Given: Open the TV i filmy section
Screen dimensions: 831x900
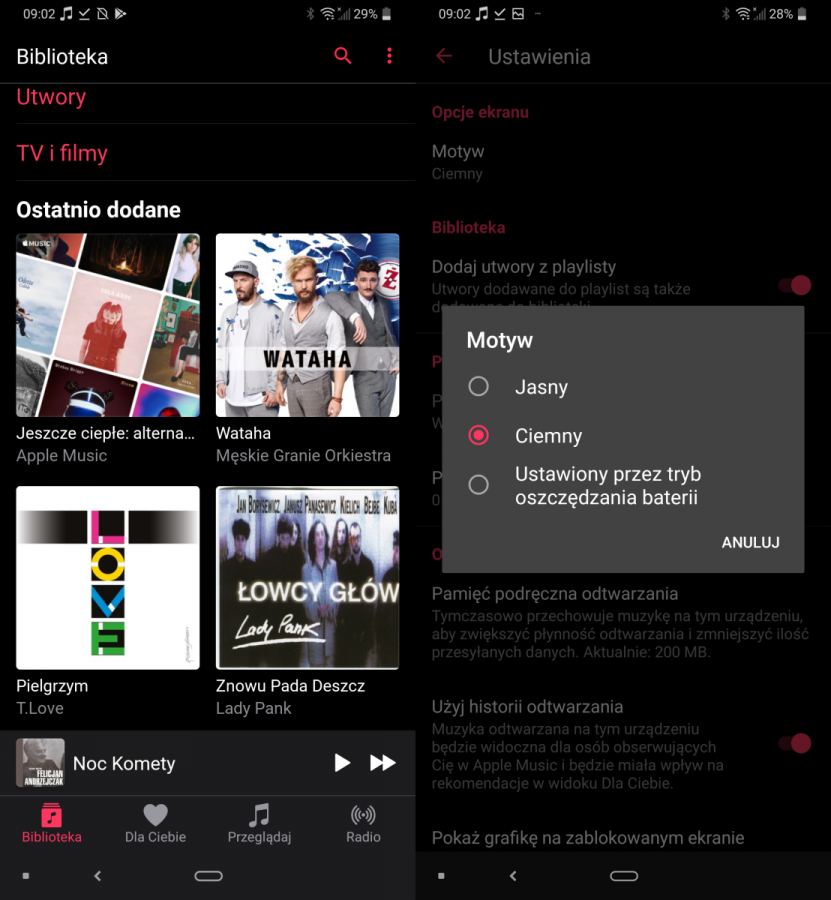Looking at the screenshot, I should click(62, 153).
